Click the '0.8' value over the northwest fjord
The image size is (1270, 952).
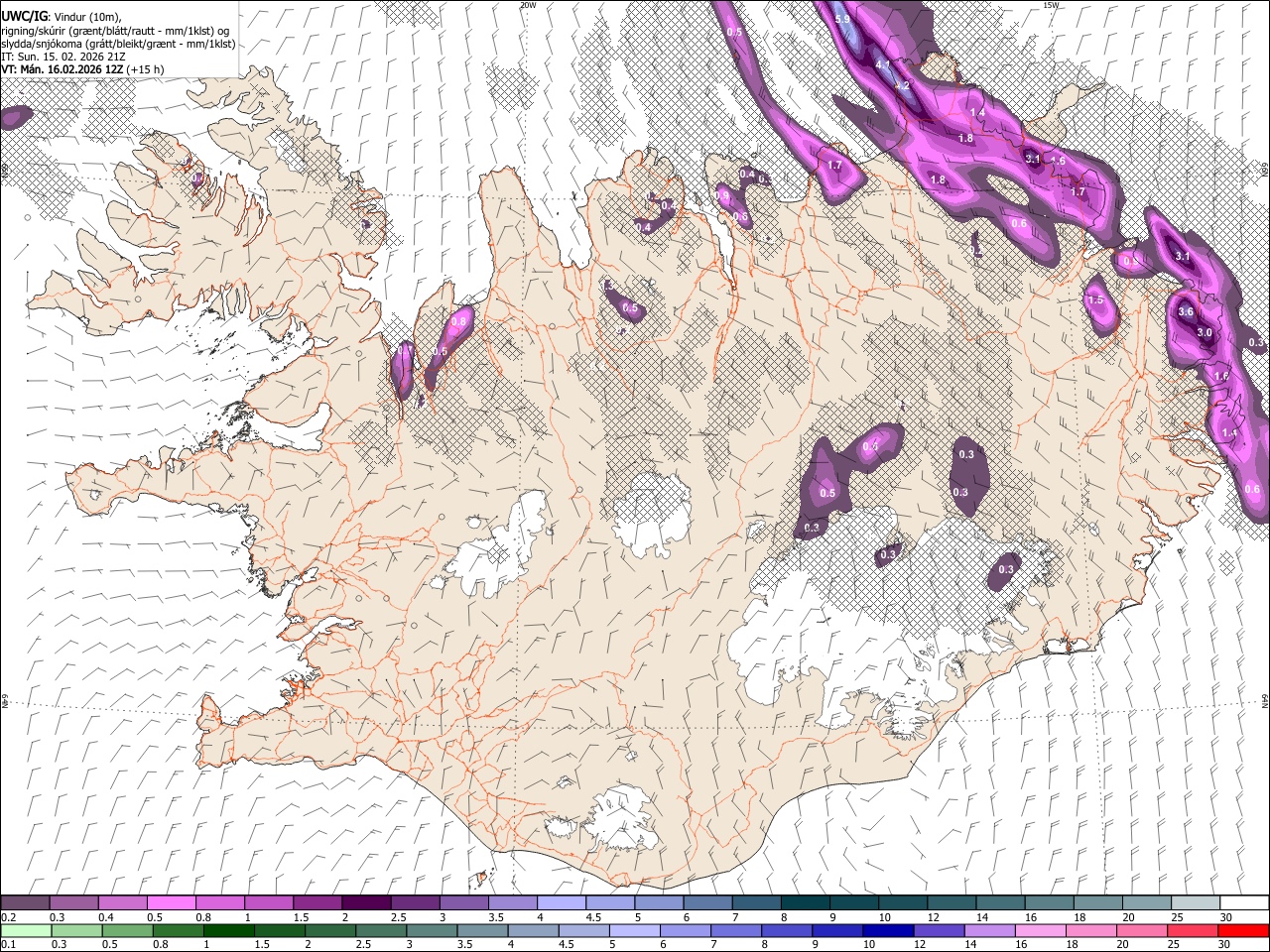click(x=458, y=321)
